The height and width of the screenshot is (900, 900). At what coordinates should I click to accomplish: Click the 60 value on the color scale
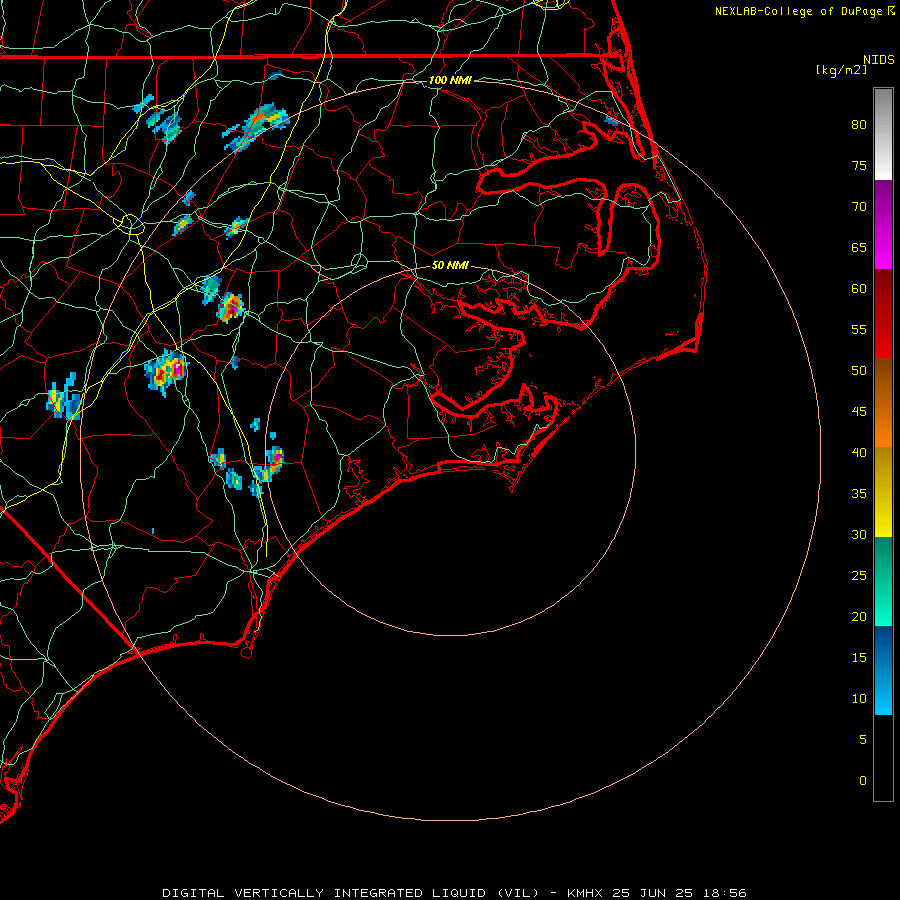(859, 289)
